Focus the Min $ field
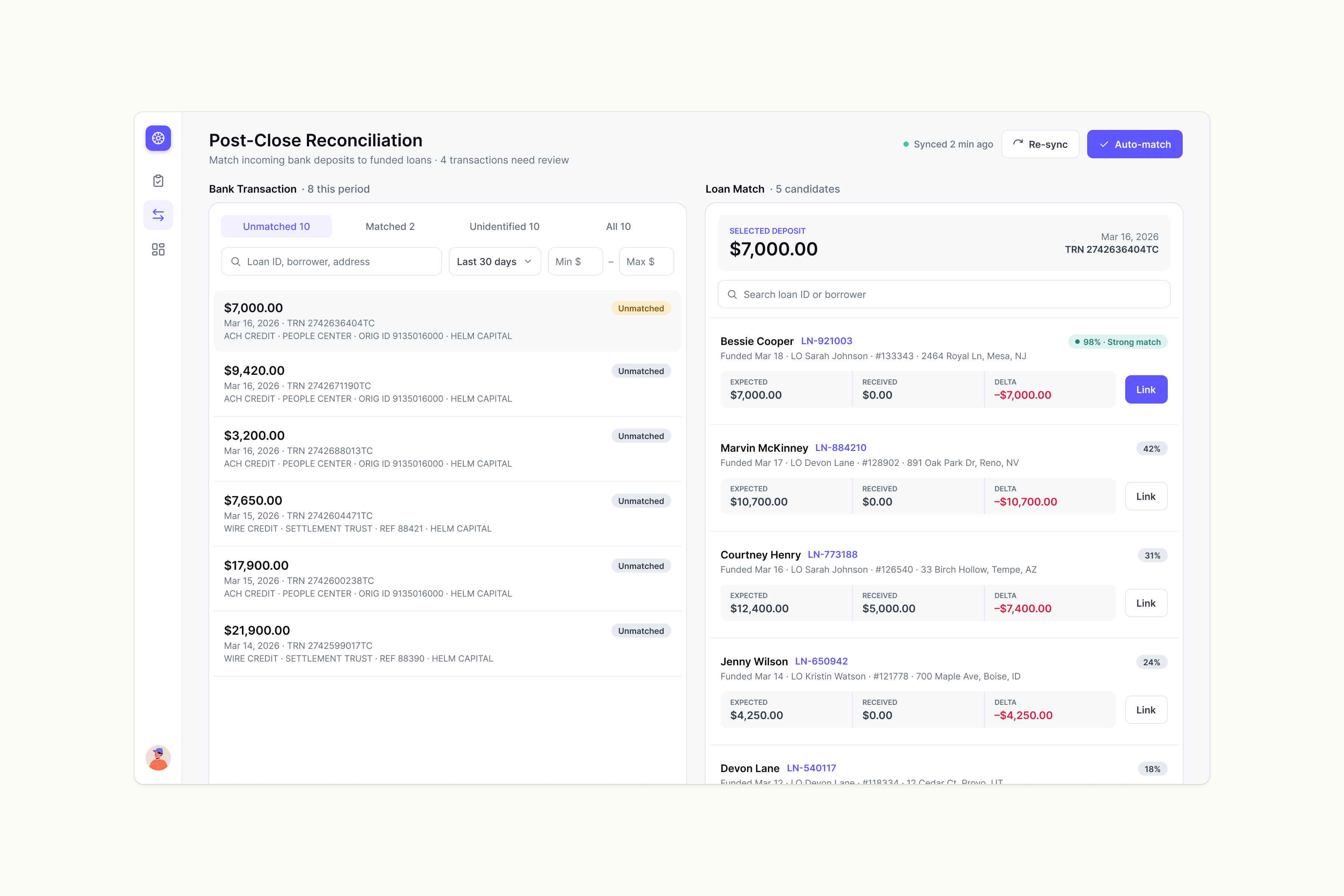Screen dimensions: 1344x896 575,262
